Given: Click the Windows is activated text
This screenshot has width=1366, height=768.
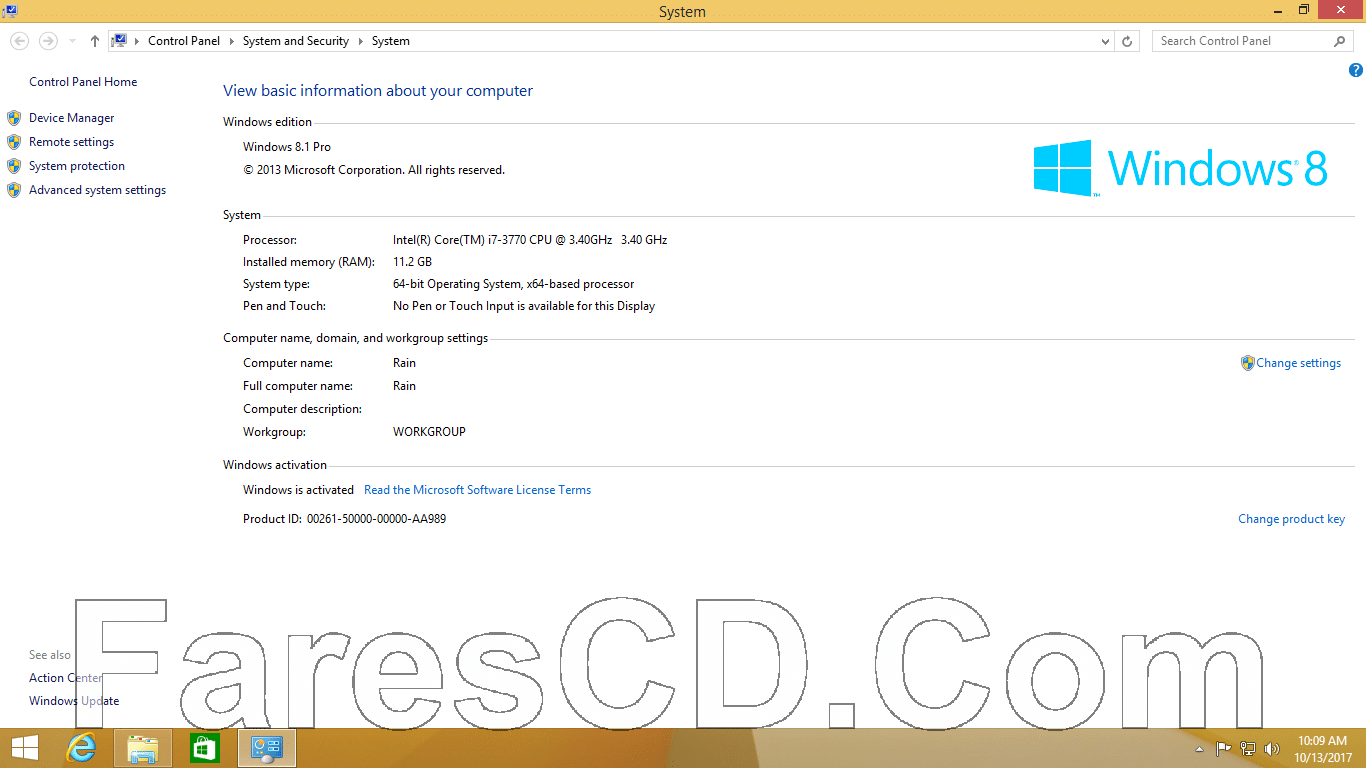Looking at the screenshot, I should click(298, 490).
